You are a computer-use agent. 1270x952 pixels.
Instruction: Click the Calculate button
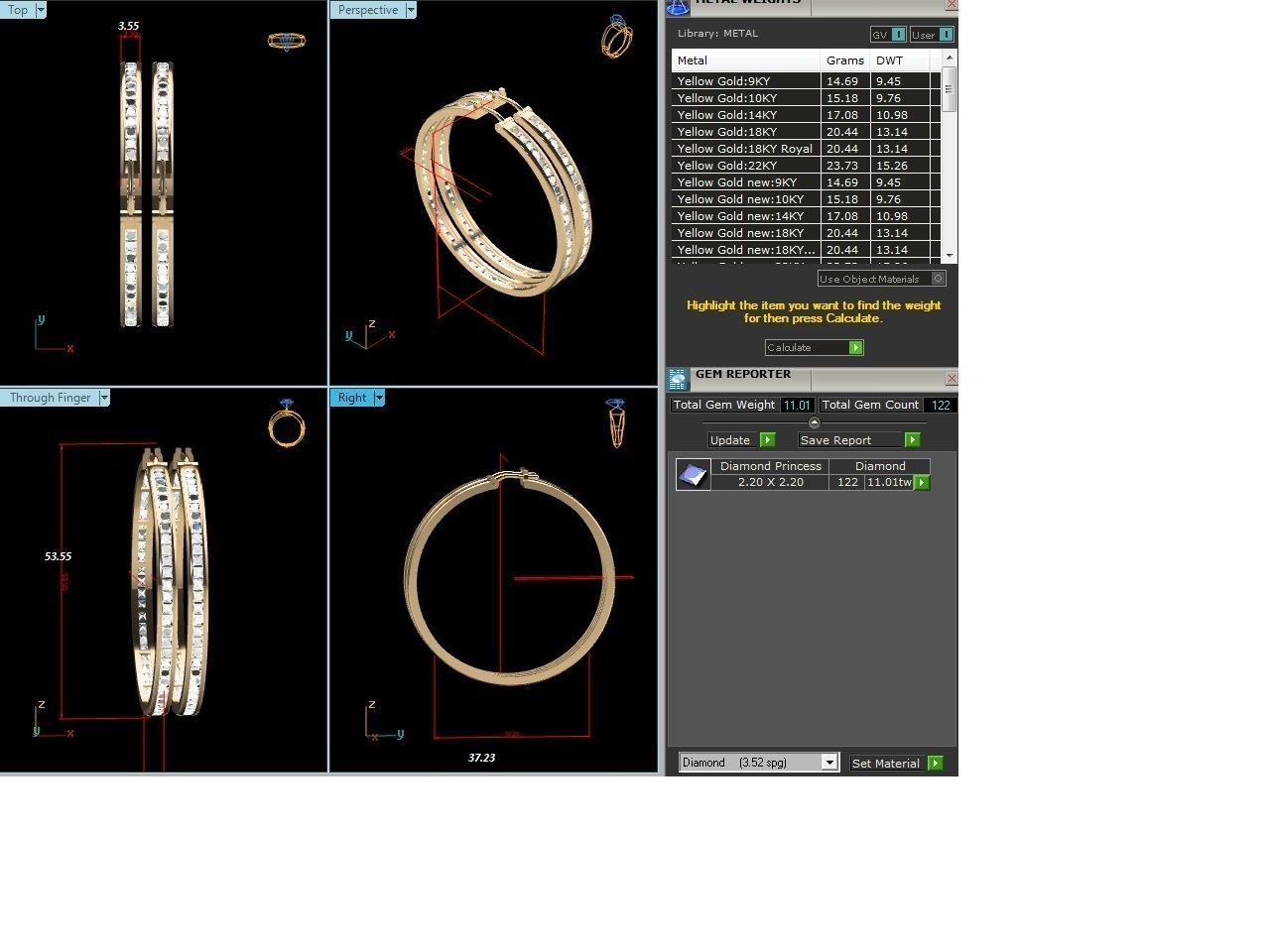point(814,348)
